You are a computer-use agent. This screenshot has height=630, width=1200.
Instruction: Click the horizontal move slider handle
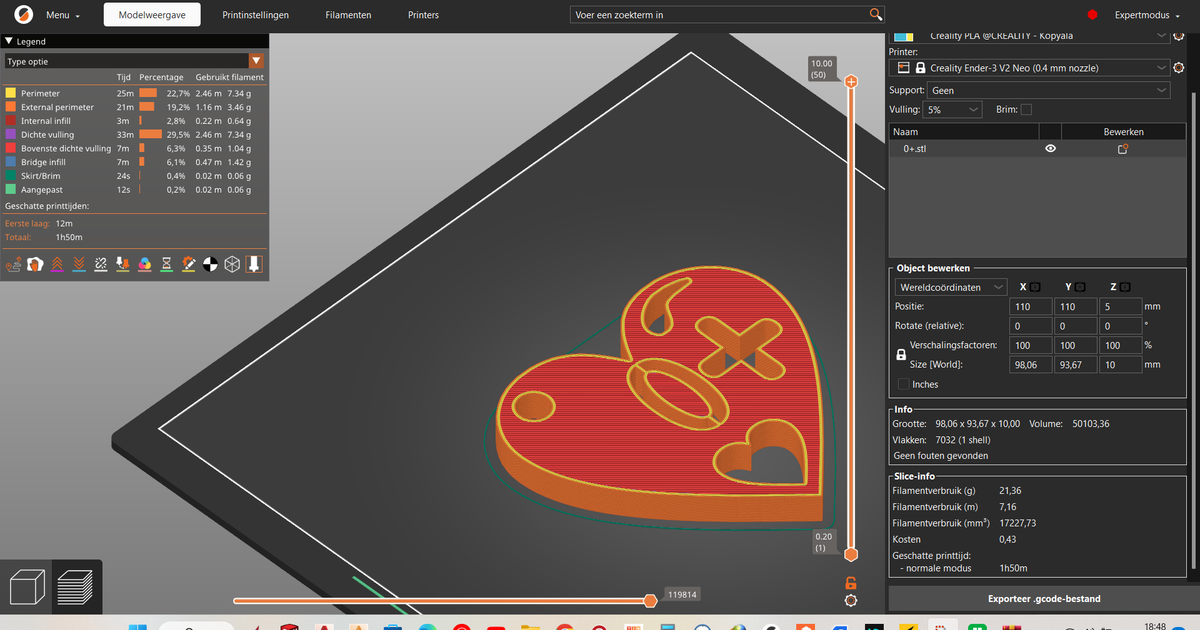[x=651, y=600]
